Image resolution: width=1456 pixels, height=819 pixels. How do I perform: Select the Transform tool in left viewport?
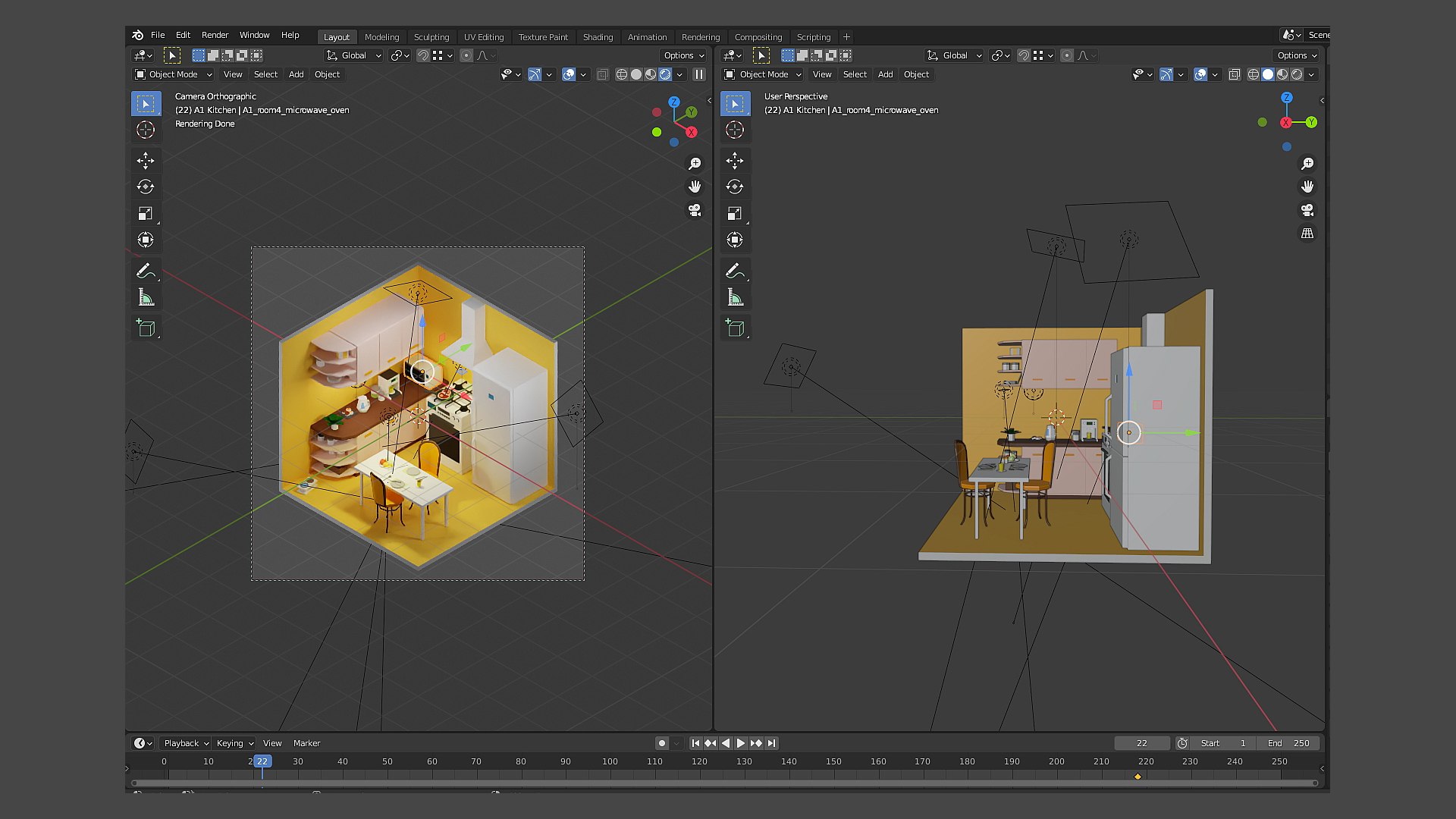point(146,240)
